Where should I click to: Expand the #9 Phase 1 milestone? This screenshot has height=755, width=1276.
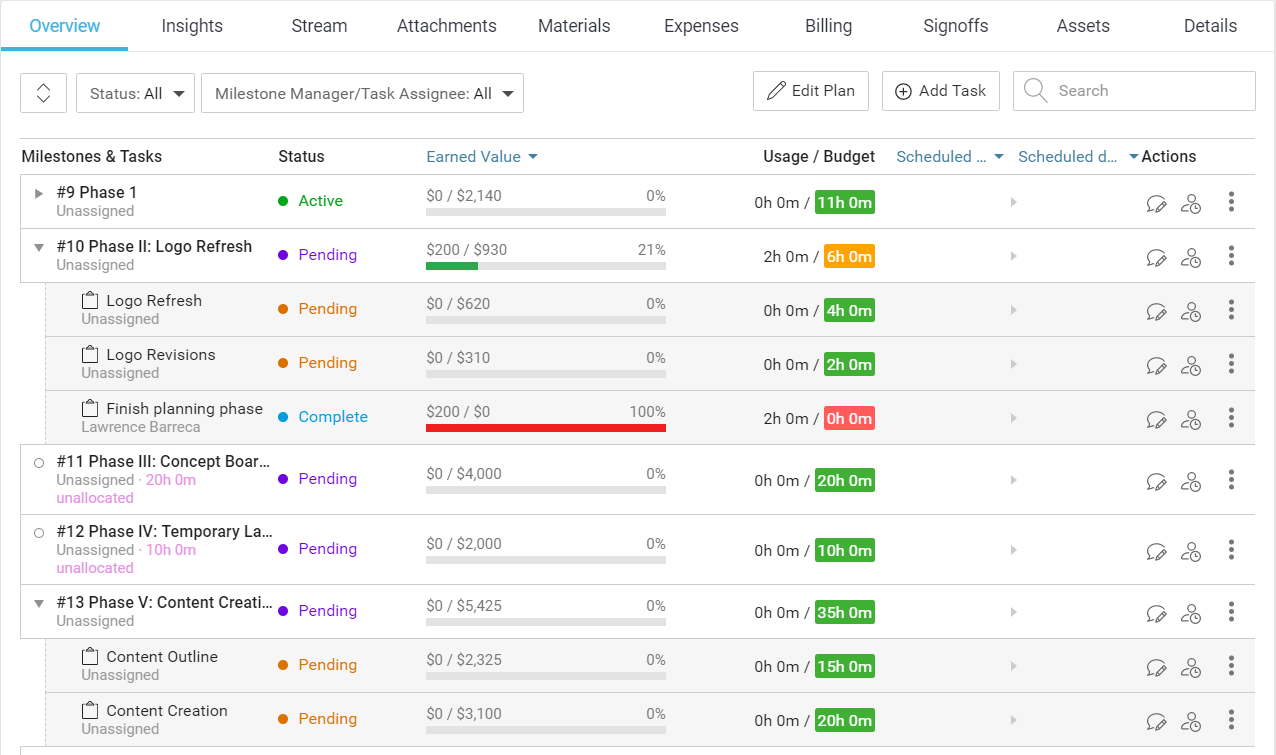(37, 193)
